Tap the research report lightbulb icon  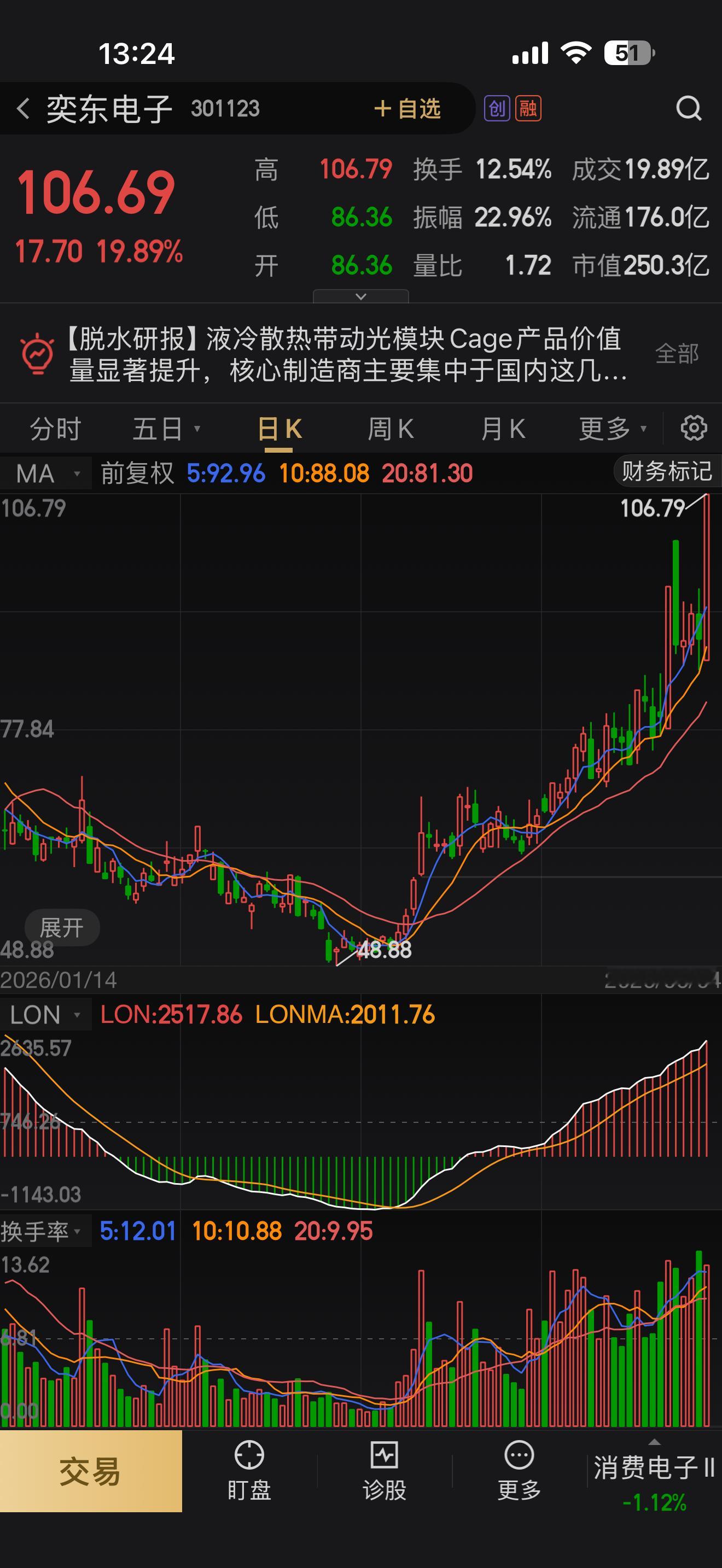click(38, 354)
